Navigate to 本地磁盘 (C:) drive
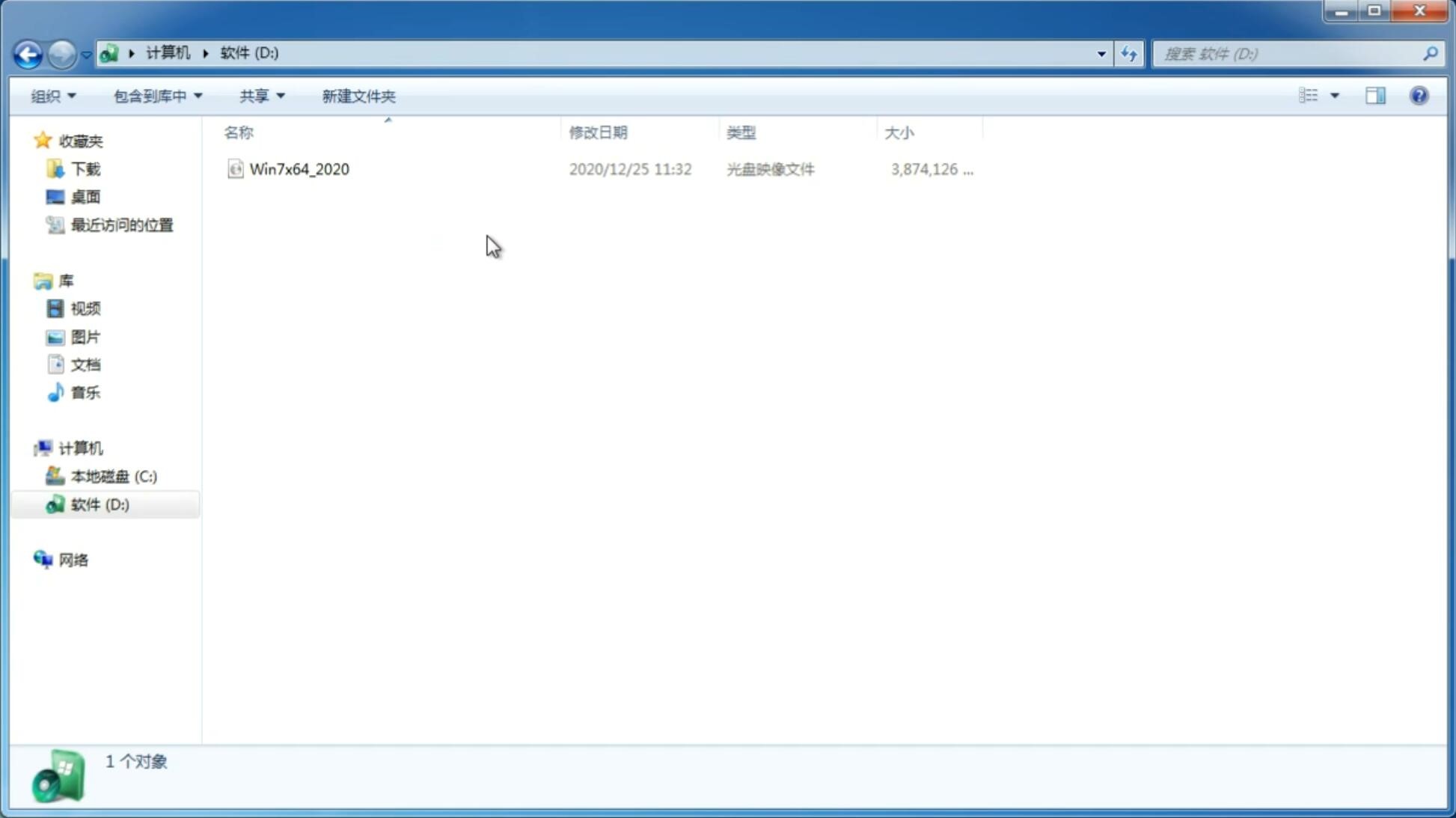 click(113, 476)
